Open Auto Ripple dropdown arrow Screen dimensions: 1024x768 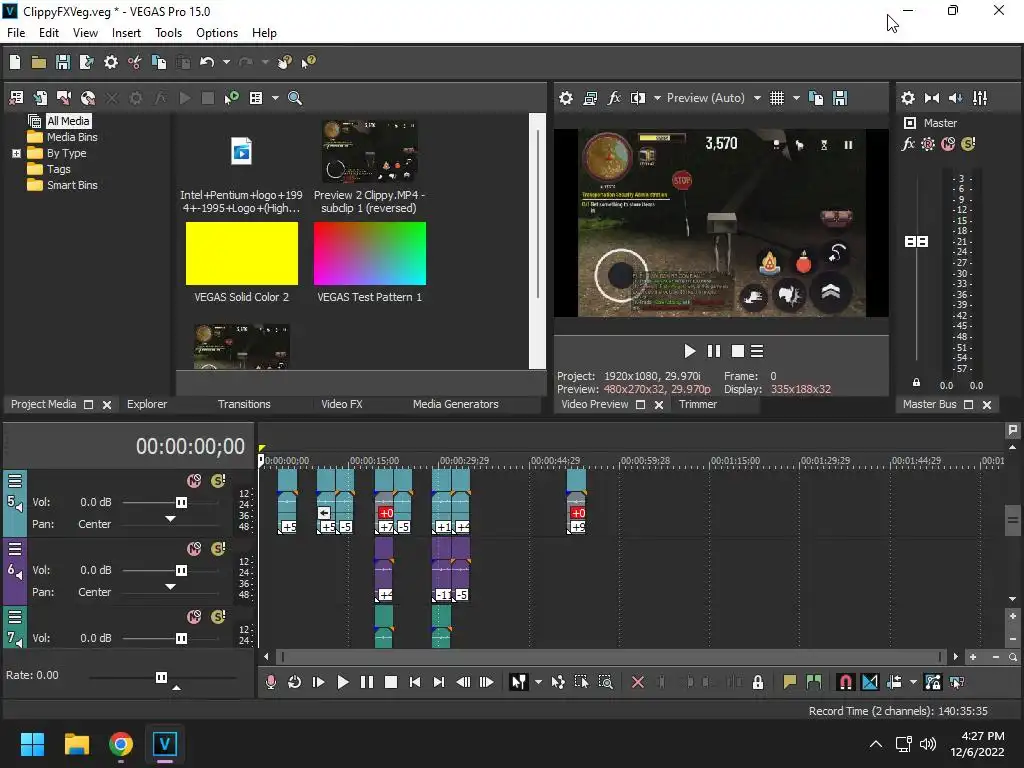[x=913, y=682]
